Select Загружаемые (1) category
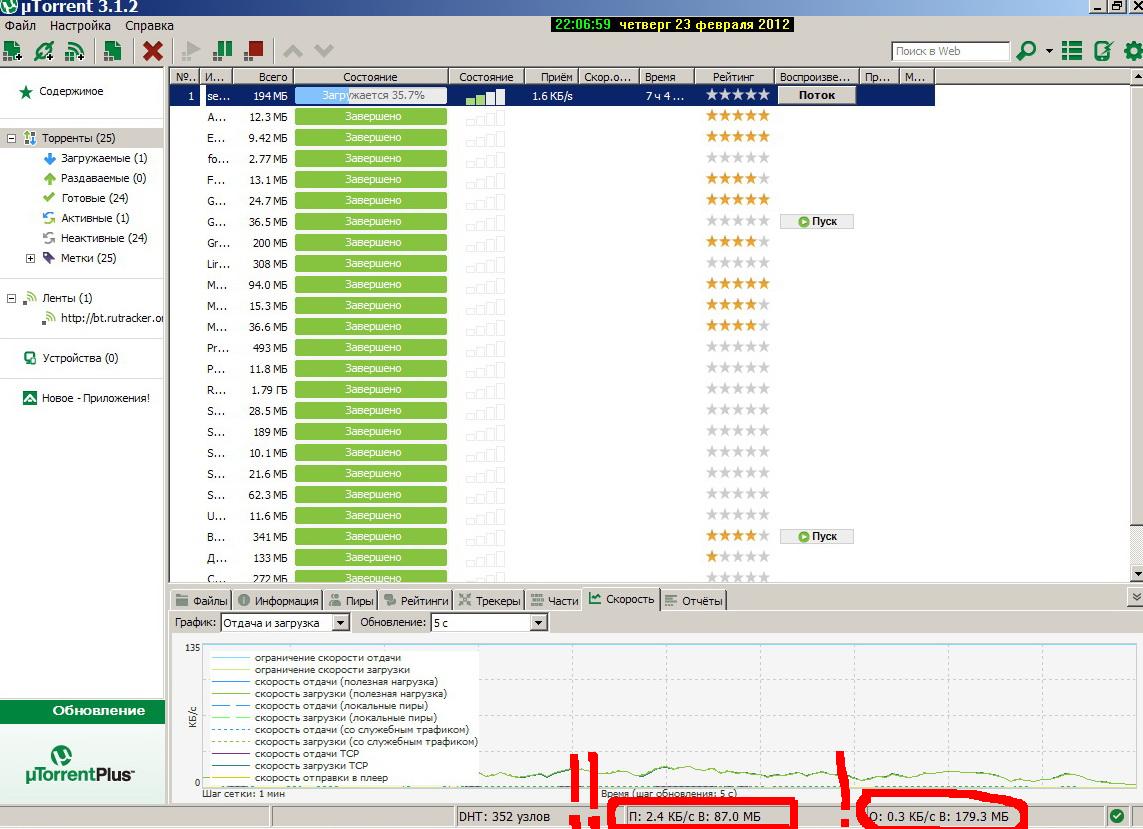Screen dimensions: 1143x829 tap(104, 158)
